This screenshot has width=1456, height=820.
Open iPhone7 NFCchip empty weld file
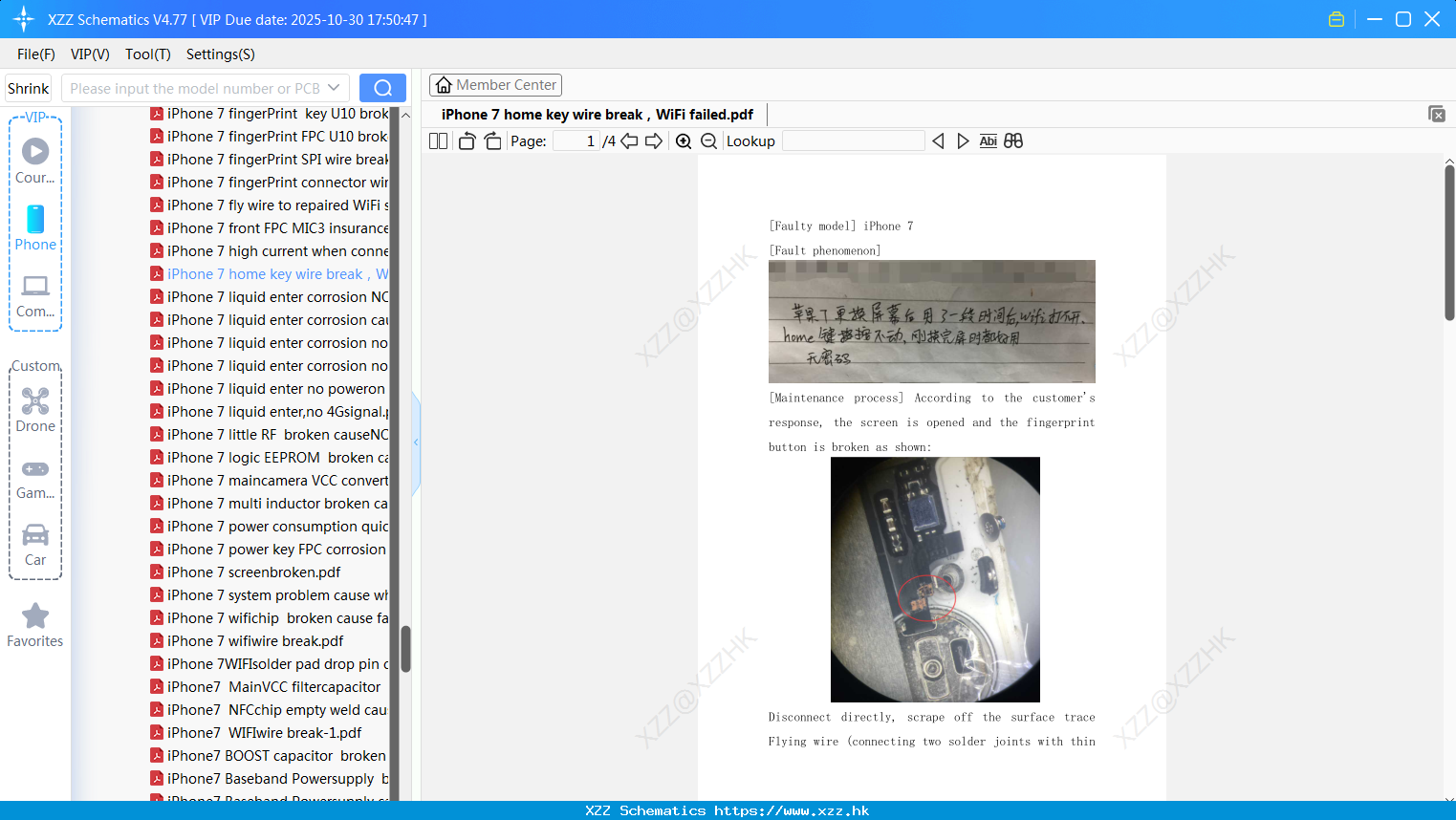pos(269,710)
